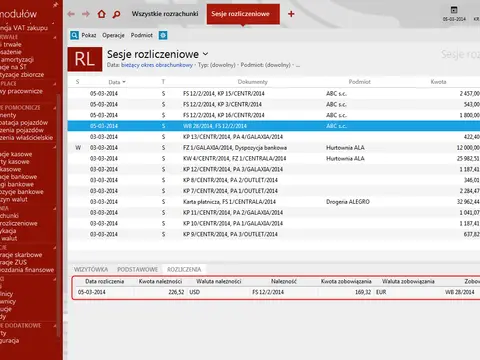
Task: Collapse the PŁACE sidebar section arrow
Action: (x=55, y=84)
